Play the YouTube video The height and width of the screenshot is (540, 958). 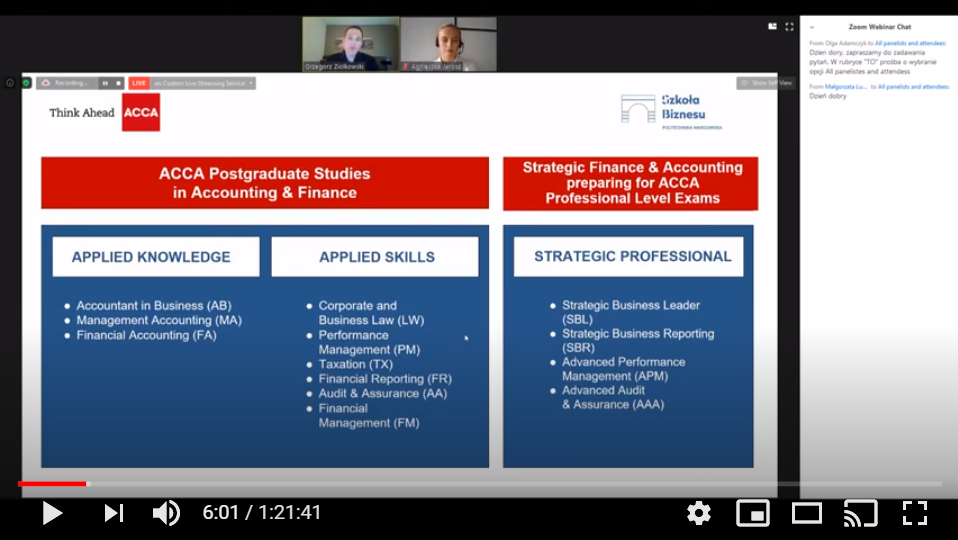(x=52, y=513)
